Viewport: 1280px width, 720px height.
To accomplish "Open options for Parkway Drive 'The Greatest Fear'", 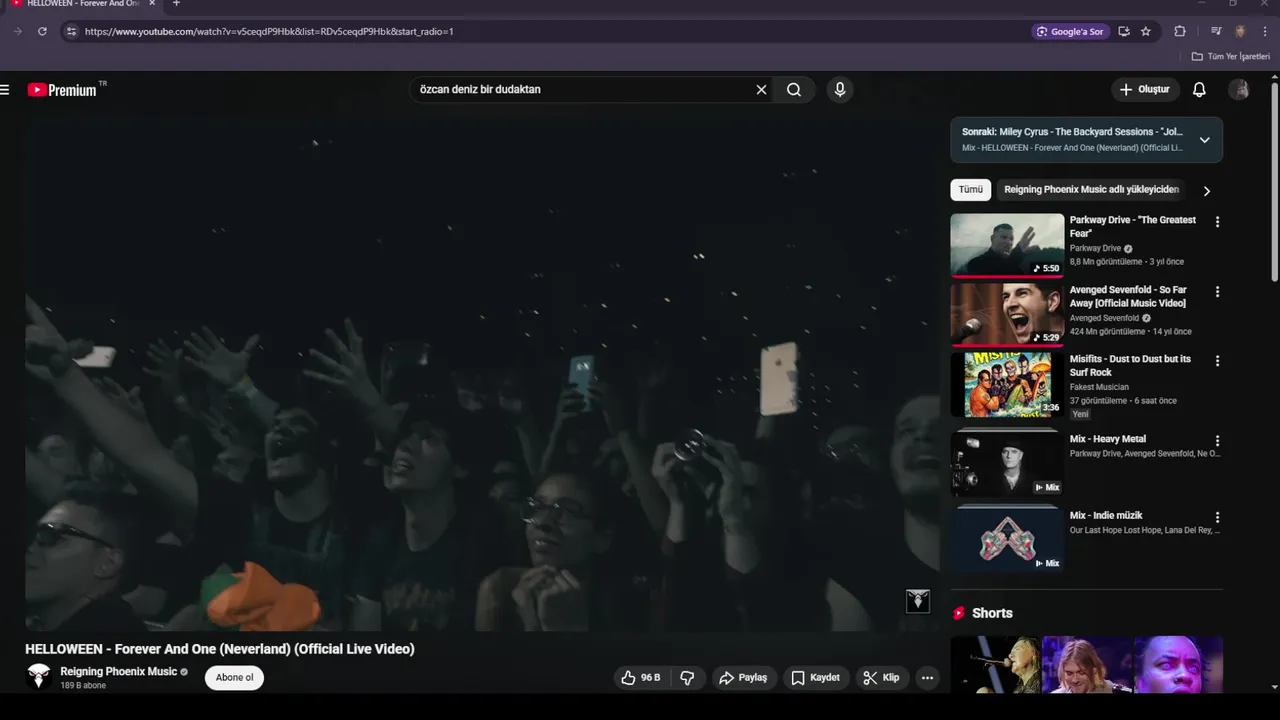I will [1217, 222].
